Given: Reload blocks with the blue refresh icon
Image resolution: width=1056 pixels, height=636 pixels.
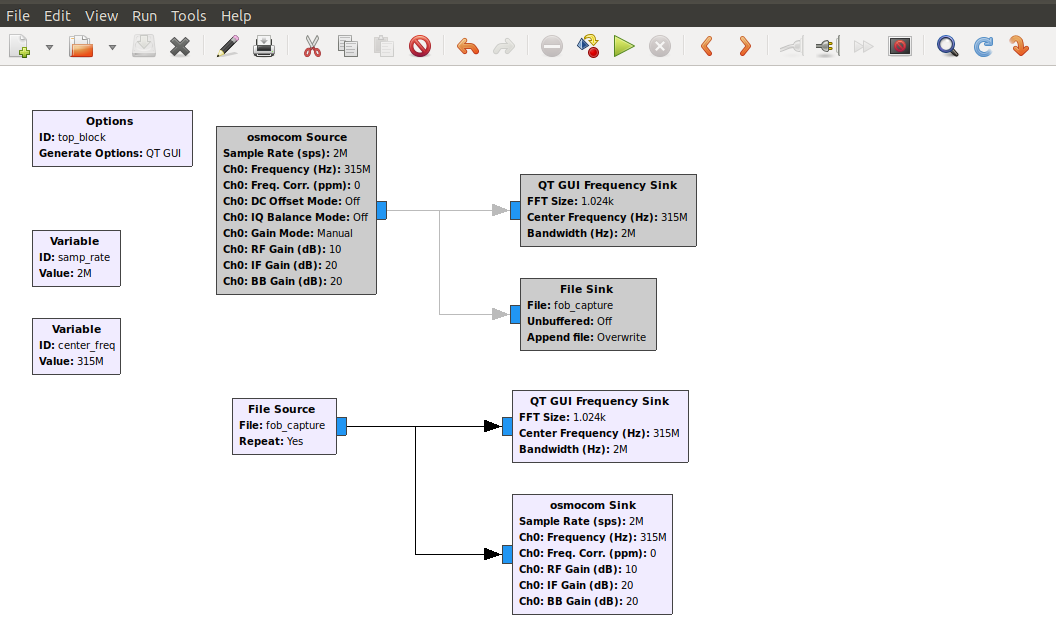Looking at the screenshot, I should (x=983, y=46).
